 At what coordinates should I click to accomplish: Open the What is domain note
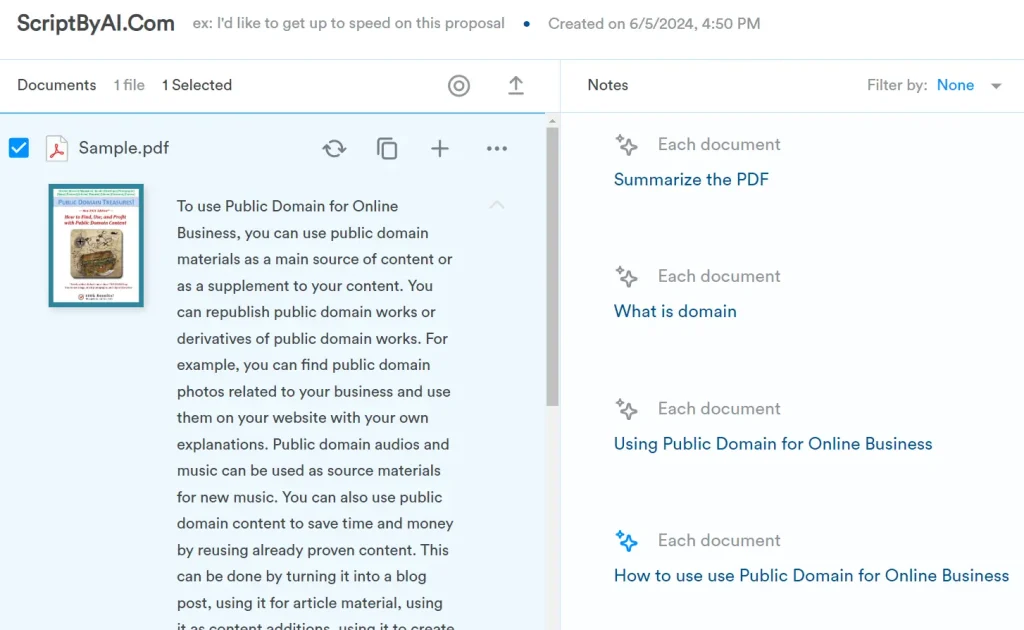click(675, 311)
